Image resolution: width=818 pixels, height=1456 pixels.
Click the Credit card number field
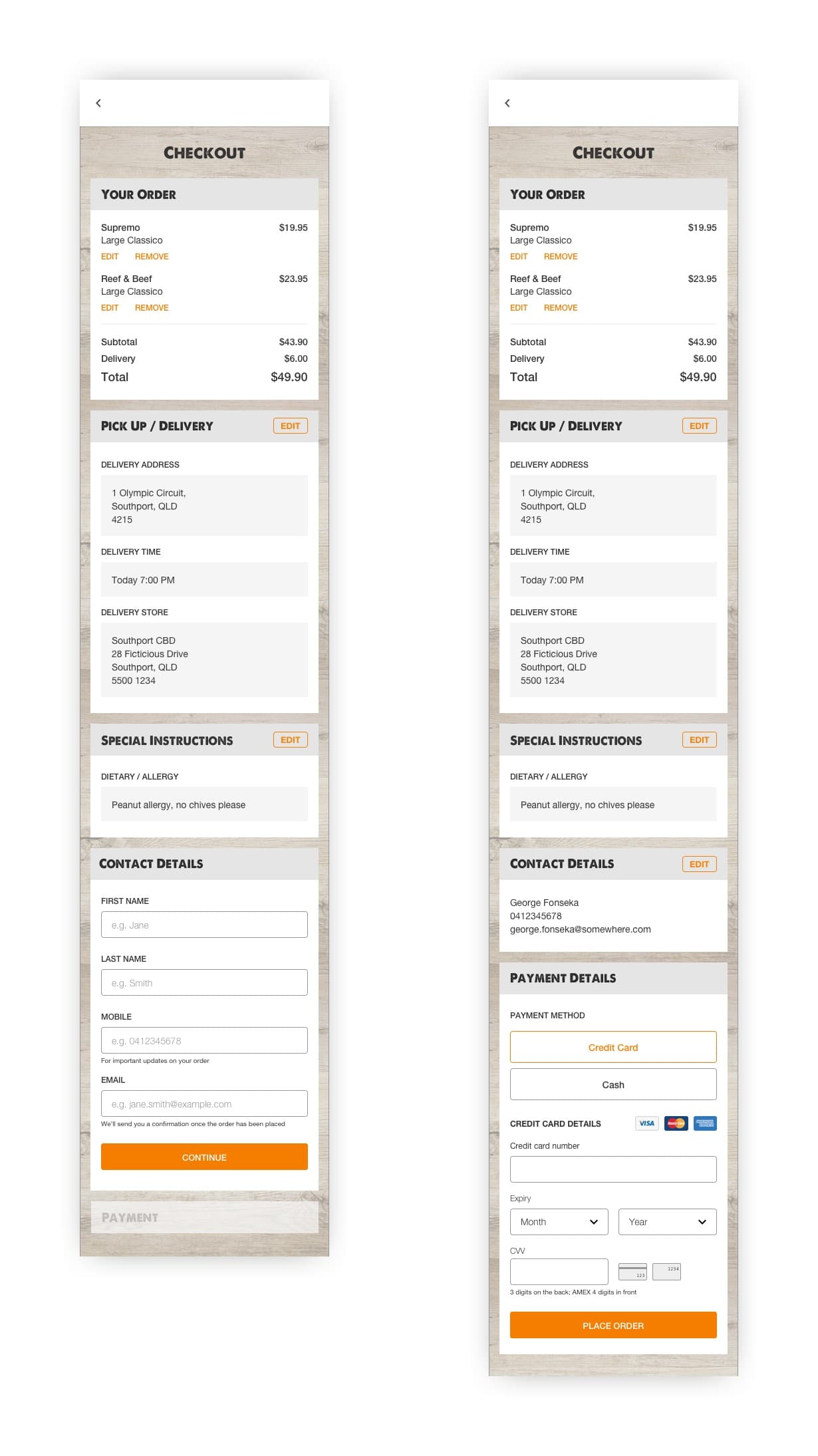(613, 1169)
